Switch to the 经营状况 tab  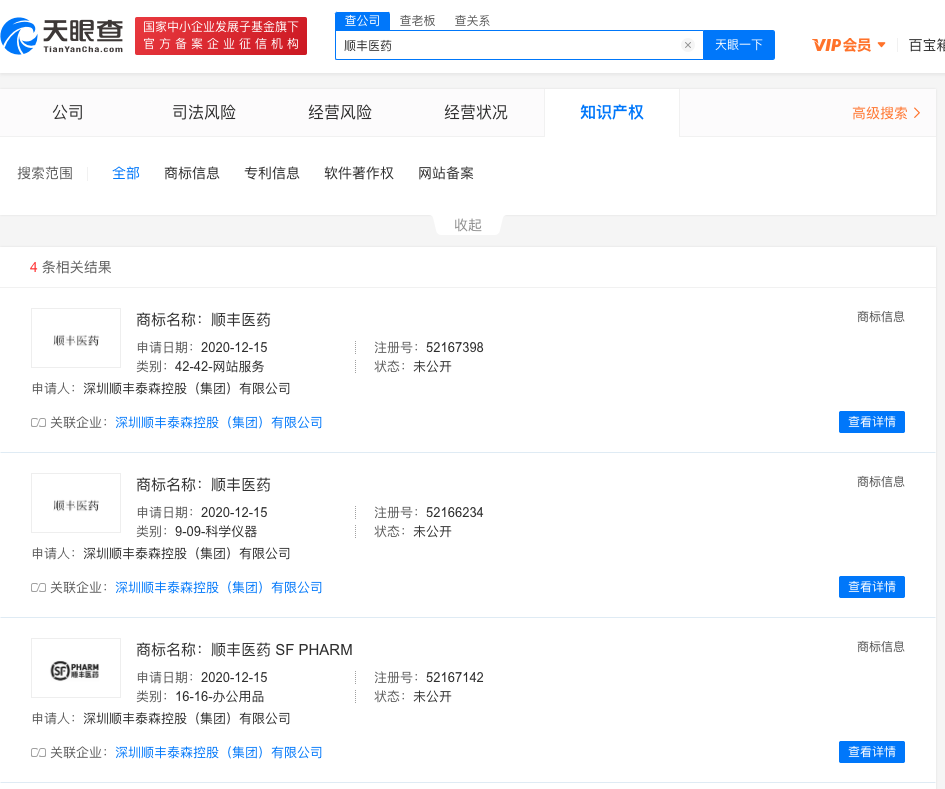[x=476, y=113]
